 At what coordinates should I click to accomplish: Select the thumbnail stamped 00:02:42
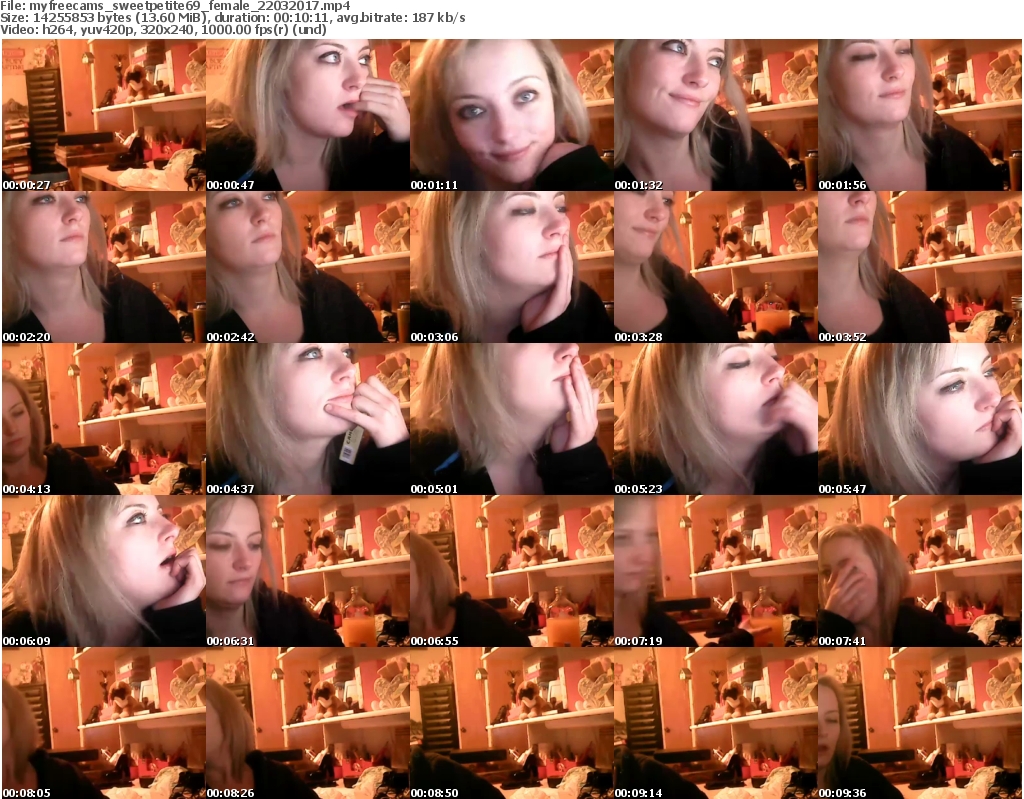pyautogui.click(x=308, y=267)
